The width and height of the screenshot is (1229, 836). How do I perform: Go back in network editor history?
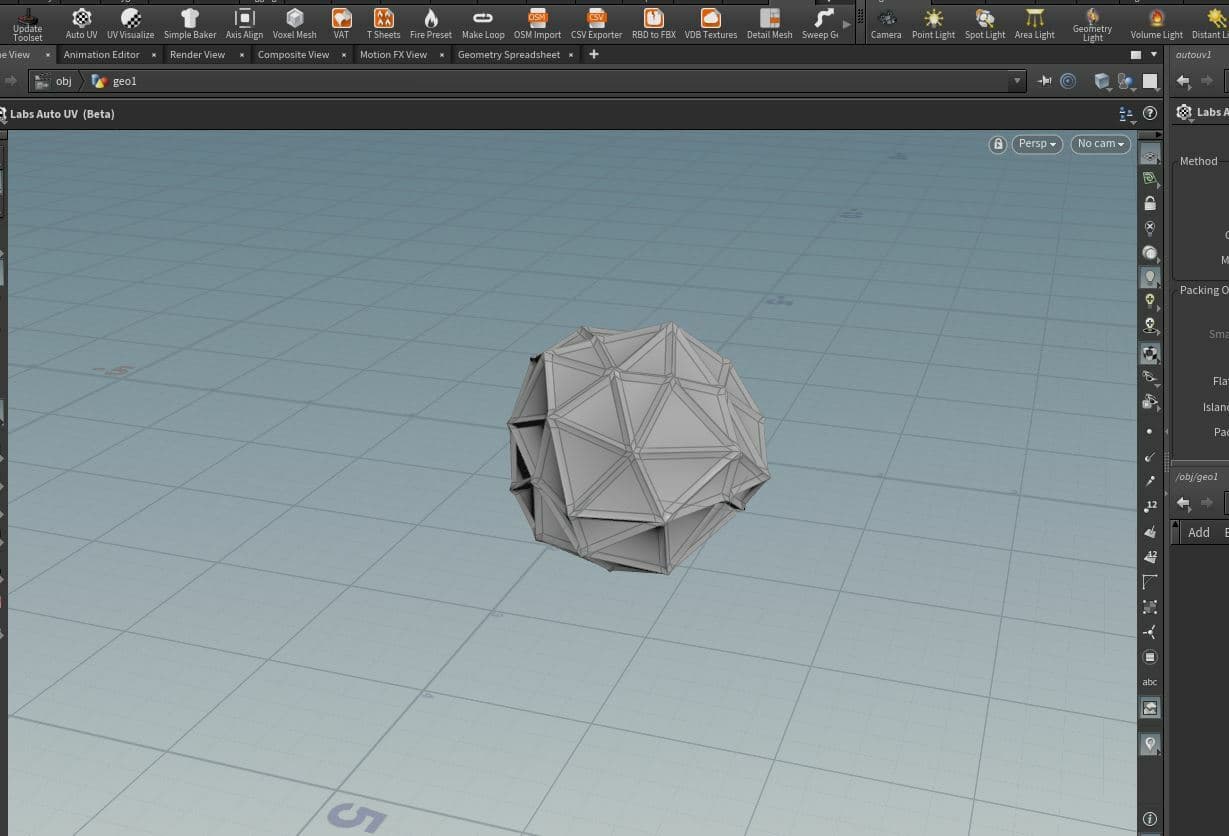coord(1183,503)
